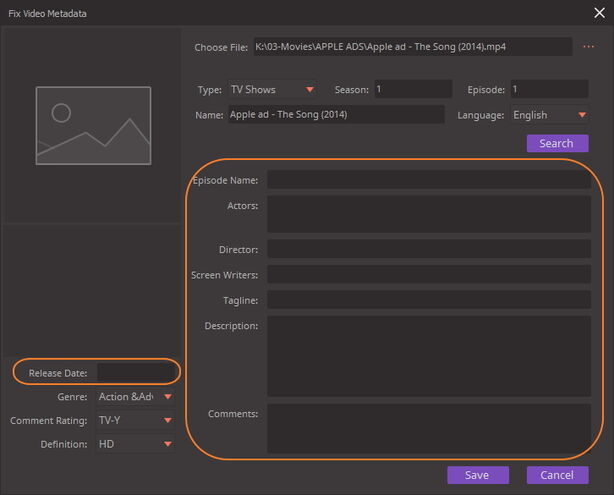Click the cover art placeholder image

[93, 125]
